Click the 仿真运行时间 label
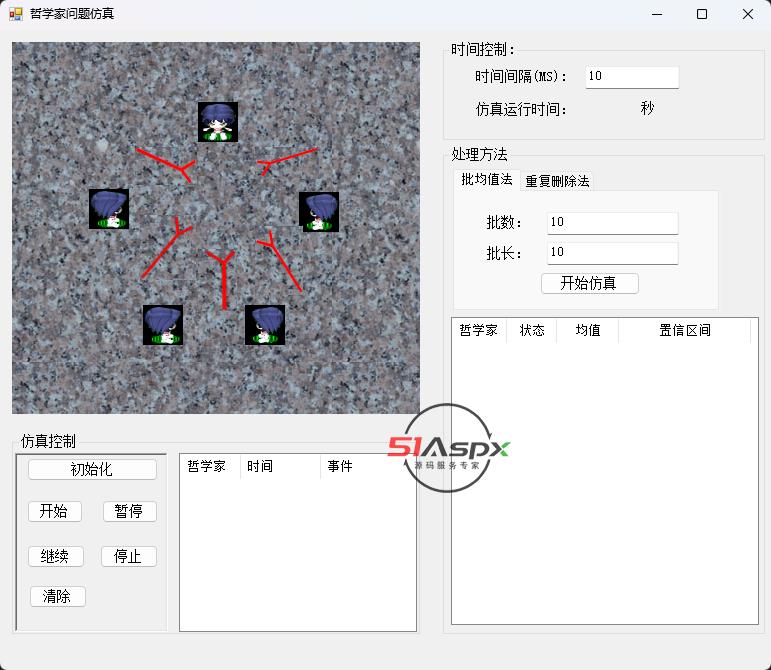Image resolution: width=771 pixels, height=670 pixels. (x=521, y=109)
